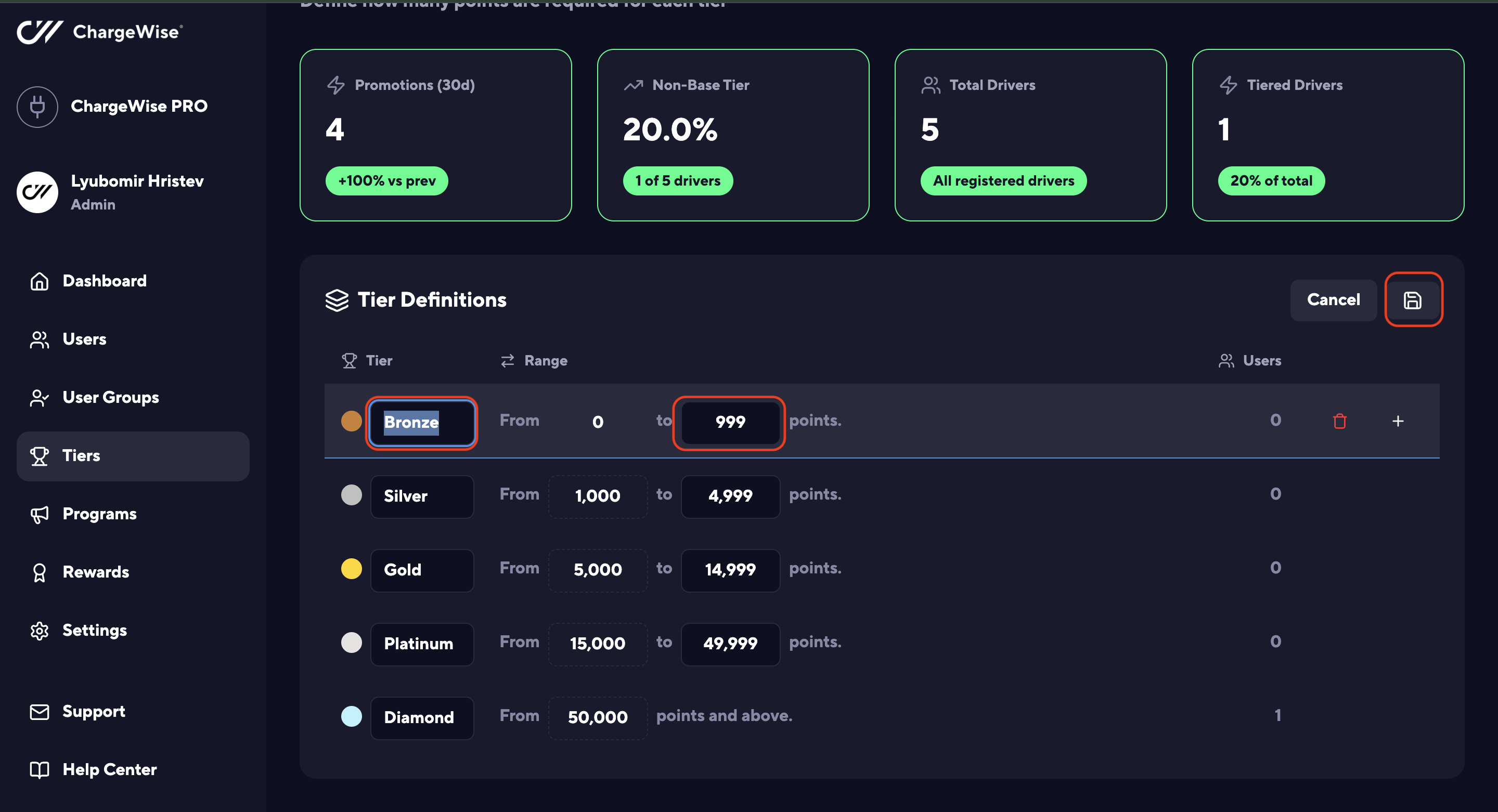The width and height of the screenshot is (1498, 812).
Task: Open the Help Center link
Action: 109,769
